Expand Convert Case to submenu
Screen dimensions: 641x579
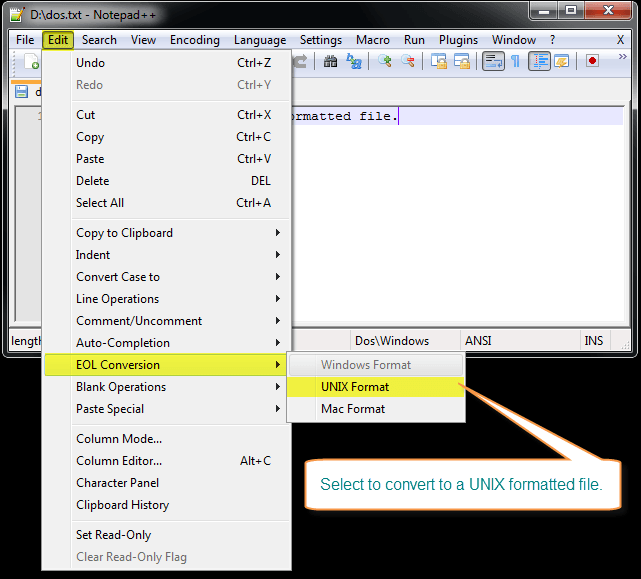[168, 277]
